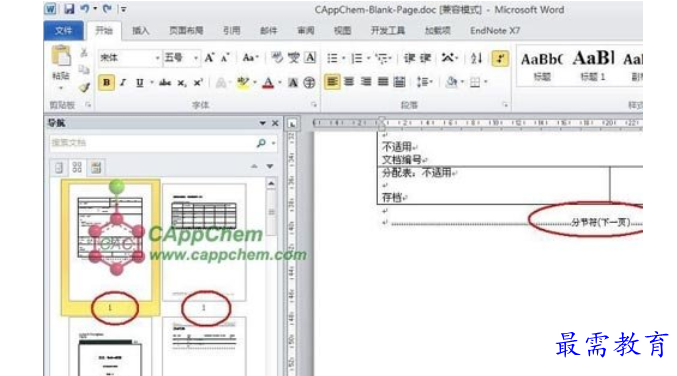Open the underline style dropdown arrow
677x376 pixels.
152,82
